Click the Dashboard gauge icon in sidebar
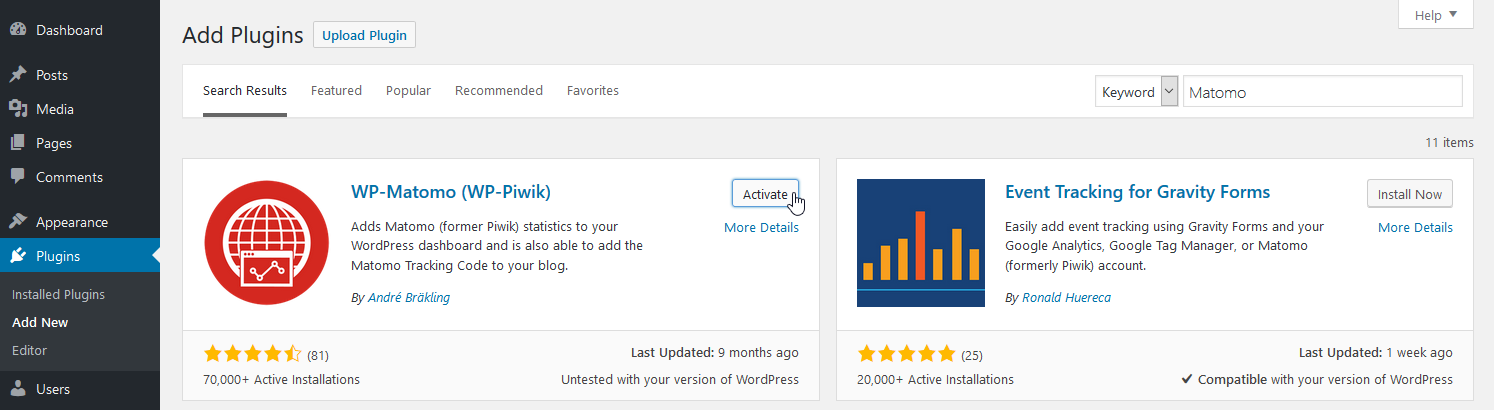Image resolution: width=1494 pixels, height=410 pixels. point(18,30)
